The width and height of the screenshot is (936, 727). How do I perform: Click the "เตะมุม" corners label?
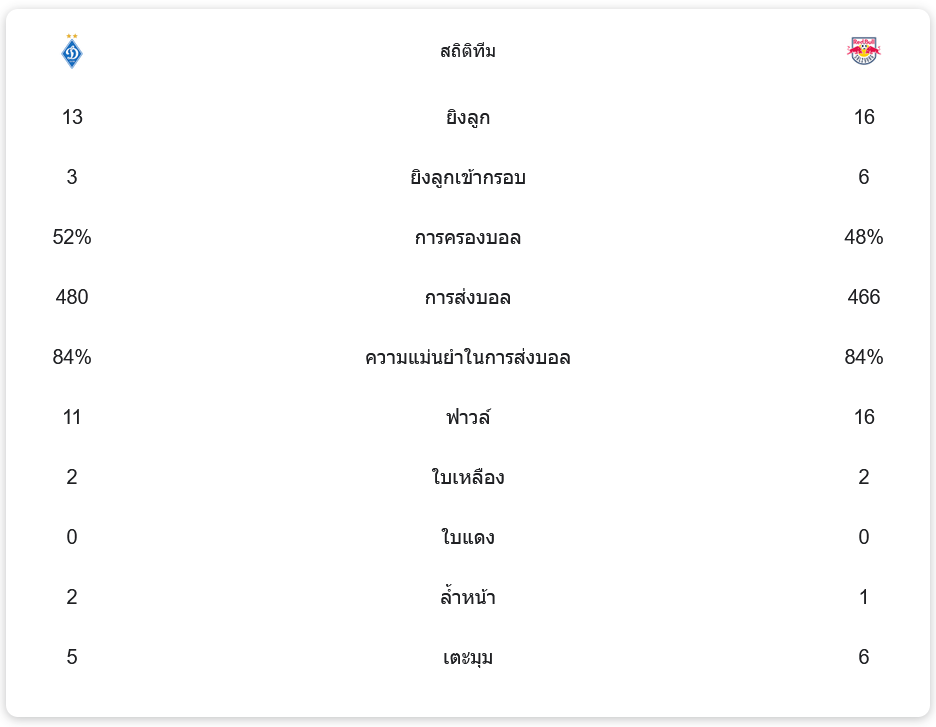coord(468,658)
